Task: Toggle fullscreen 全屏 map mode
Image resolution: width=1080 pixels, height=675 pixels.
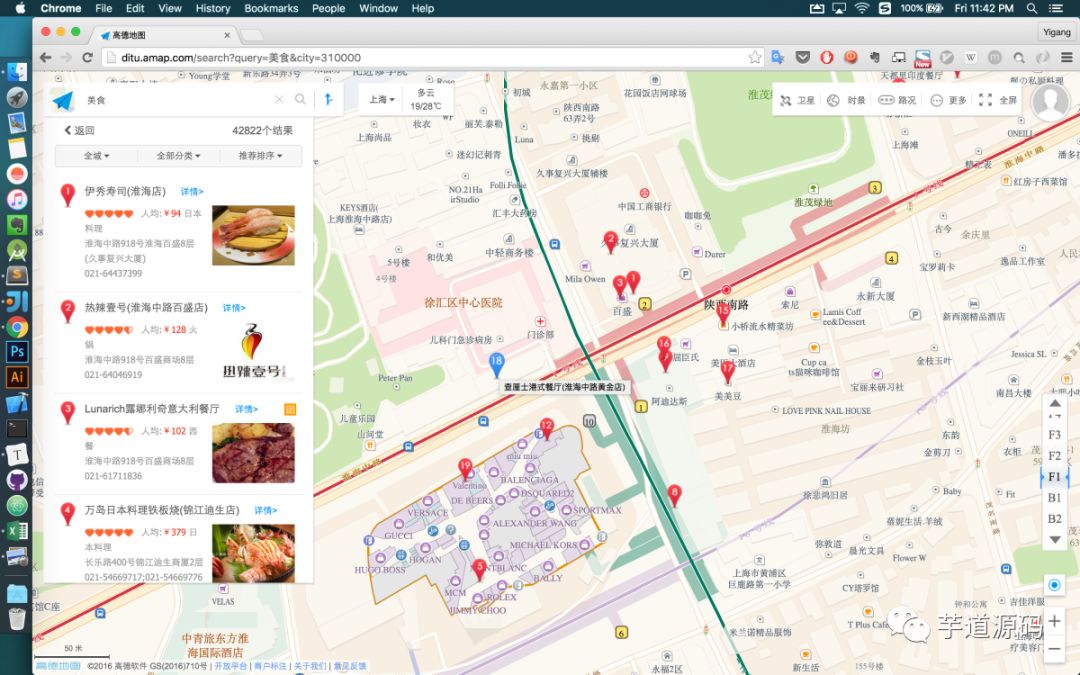Action: click(999, 101)
